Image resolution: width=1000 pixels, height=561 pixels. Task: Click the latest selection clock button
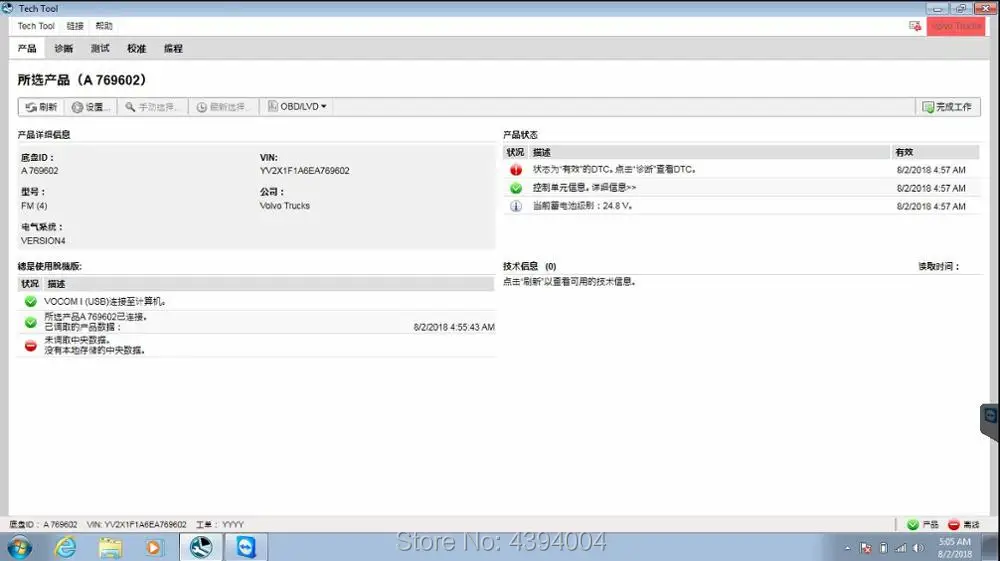coord(223,107)
